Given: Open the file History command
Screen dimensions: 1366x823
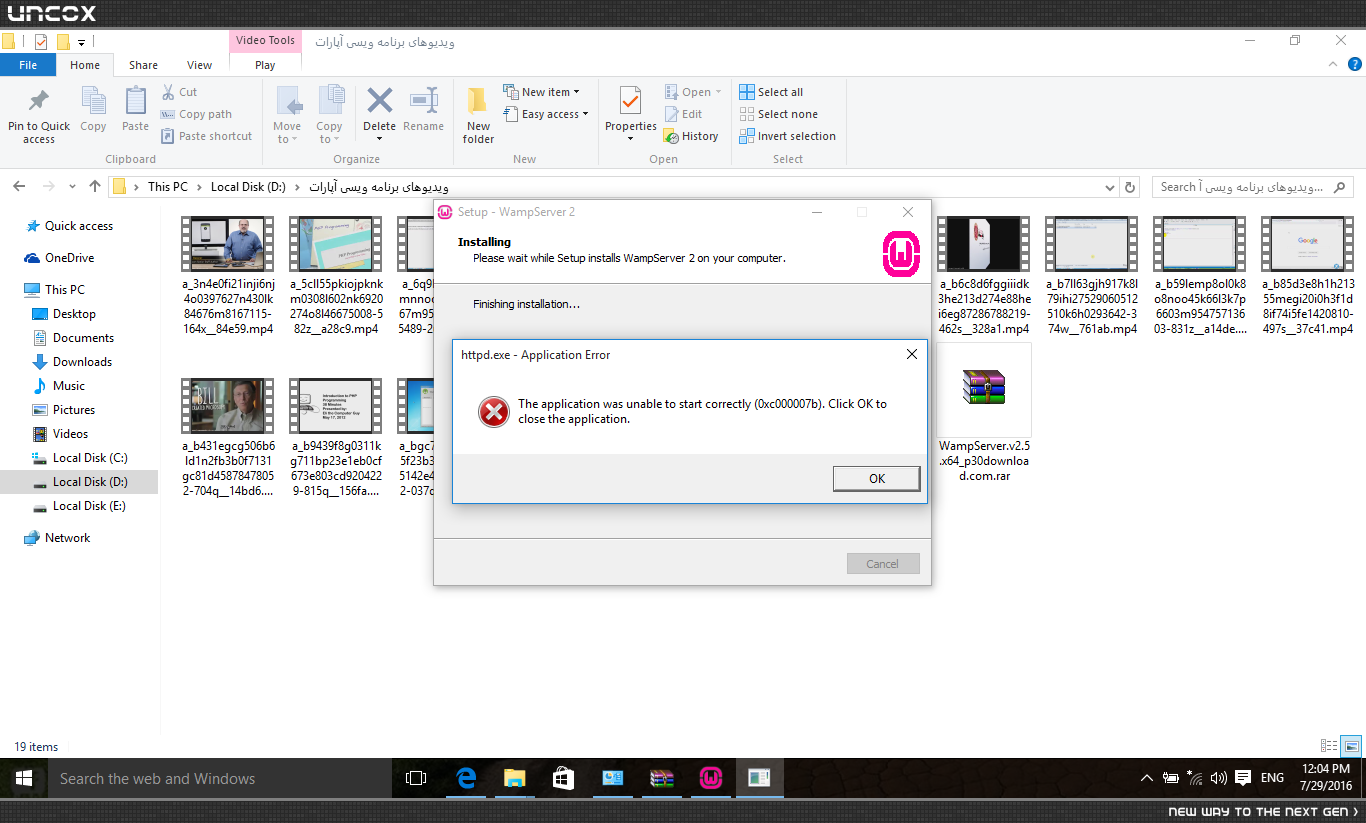Looking at the screenshot, I should click(x=691, y=136).
